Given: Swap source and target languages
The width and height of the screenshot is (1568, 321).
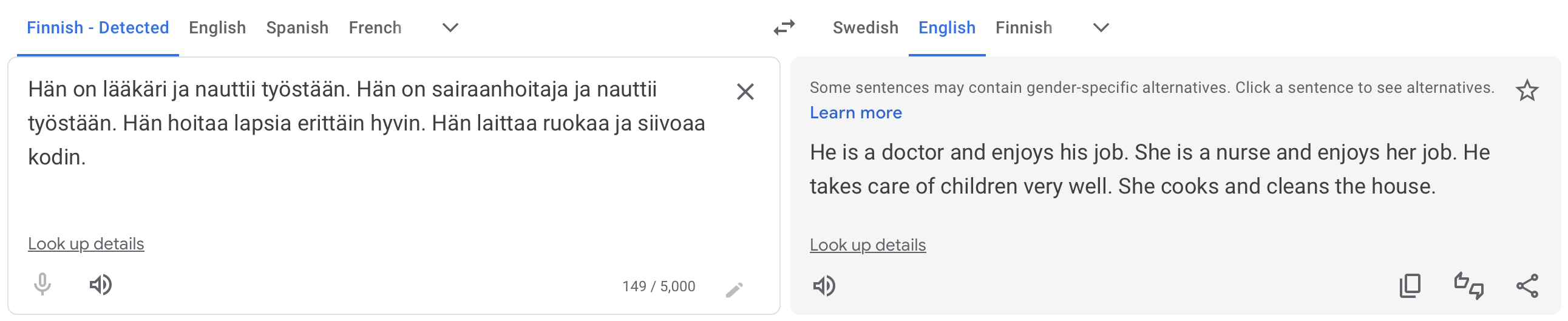Looking at the screenshot, I should point(784,28).
